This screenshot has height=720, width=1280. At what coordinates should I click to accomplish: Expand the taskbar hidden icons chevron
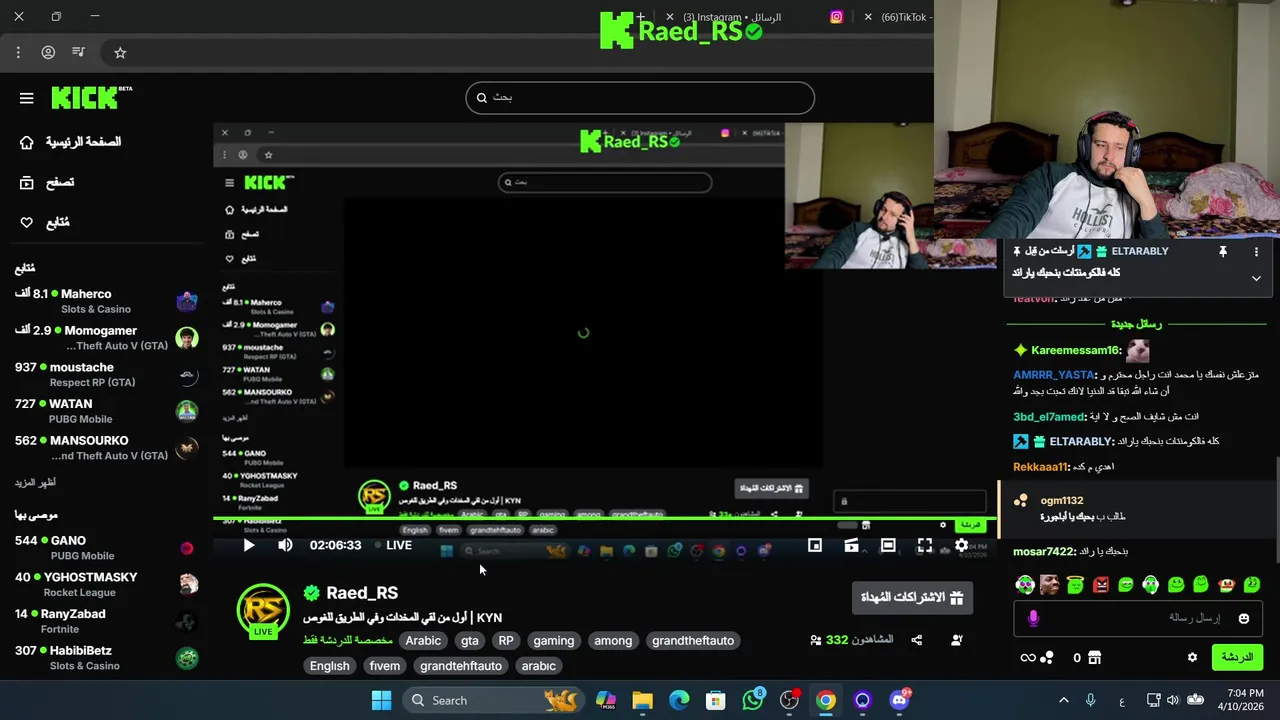[x=1063, y=700]
